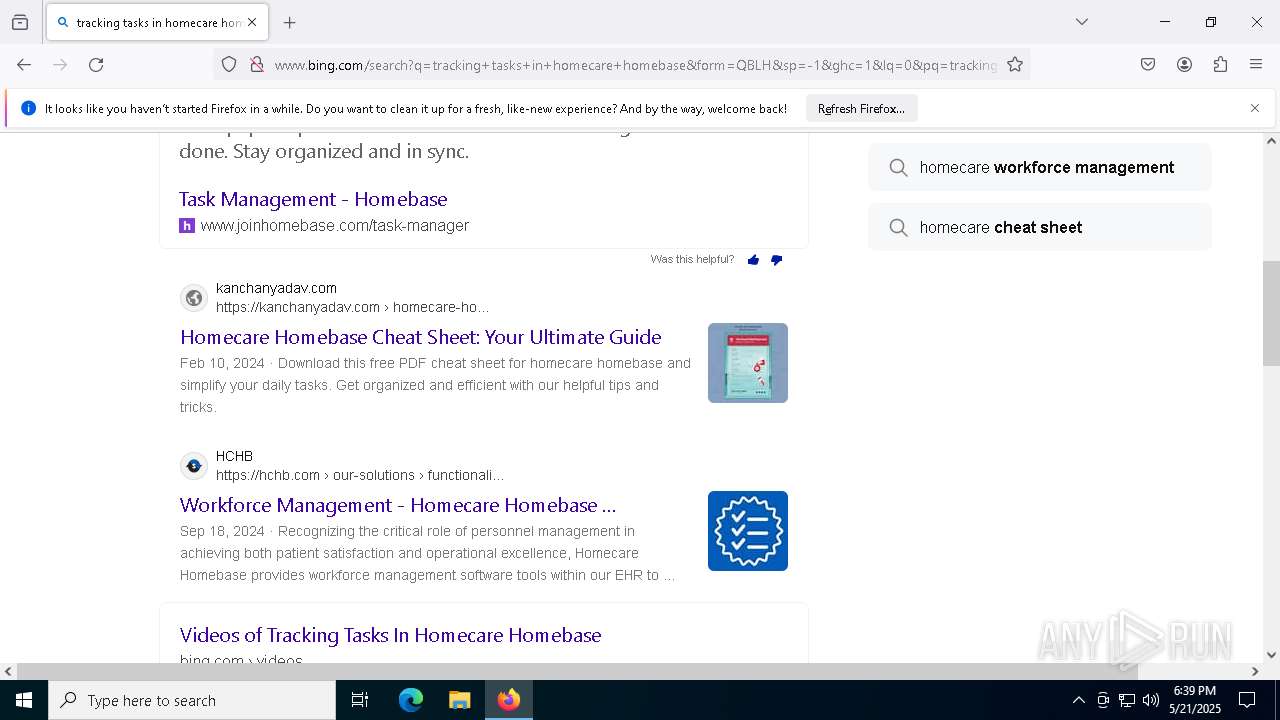Open the Extensions puzzle icon
The width and height of the screenshot is (1280, 720).
click(x=1220, y=65)
